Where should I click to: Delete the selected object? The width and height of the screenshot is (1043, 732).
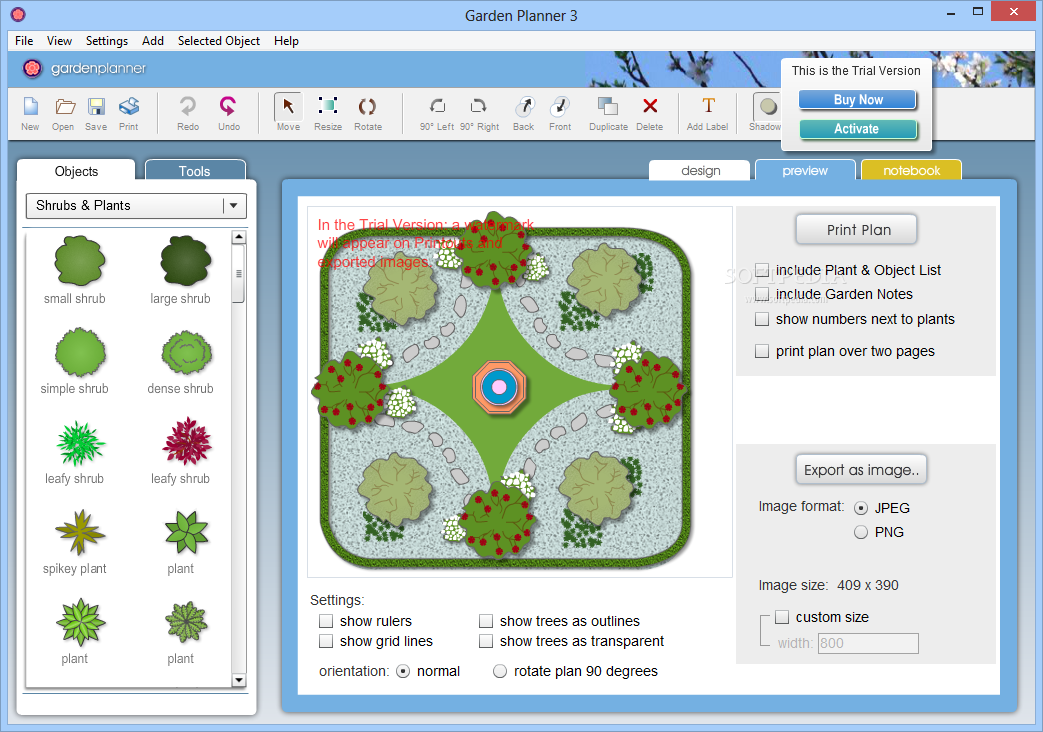[650, 113]
